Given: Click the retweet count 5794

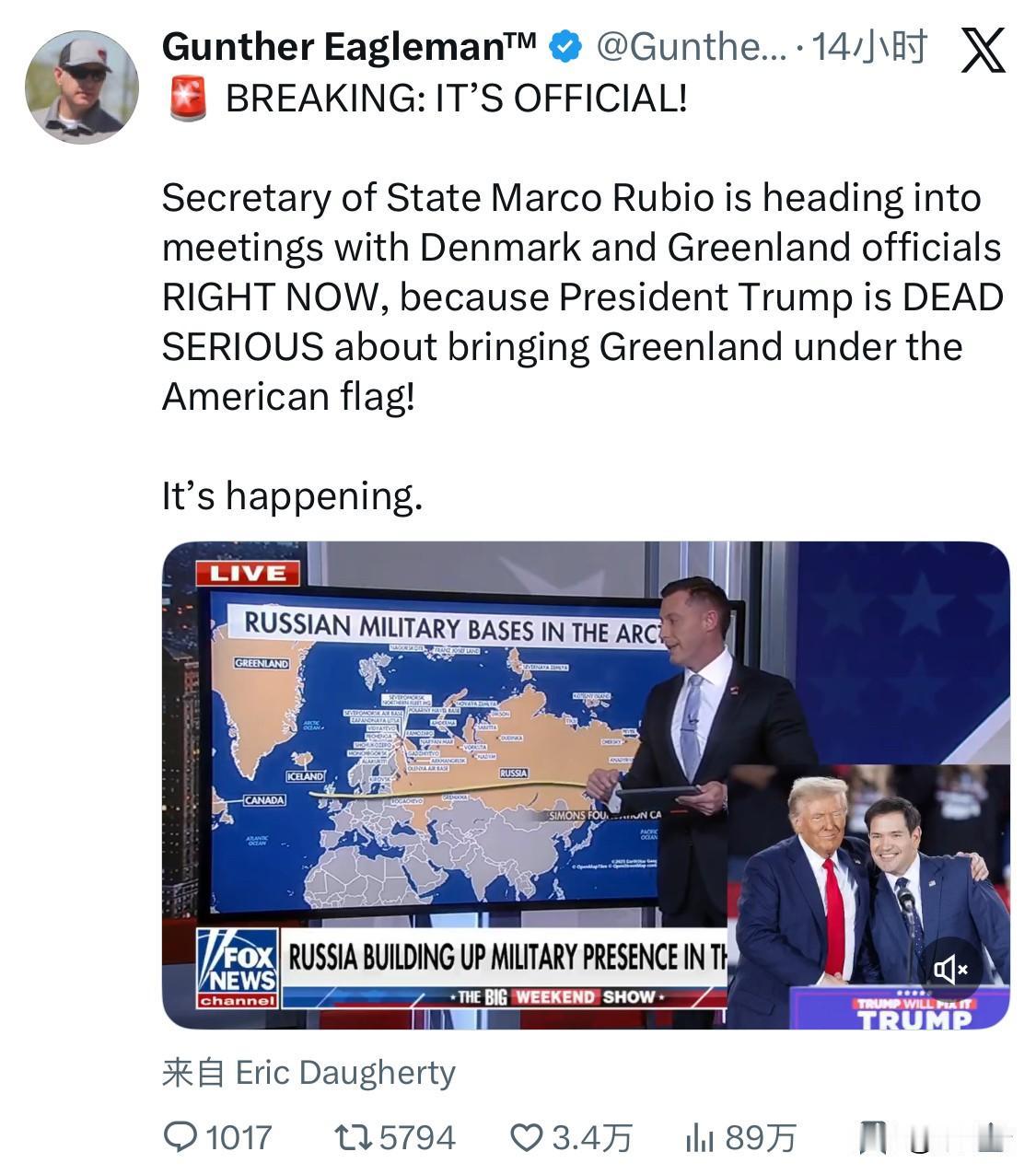Looking at the screenshot, I should click(417, 1137).
